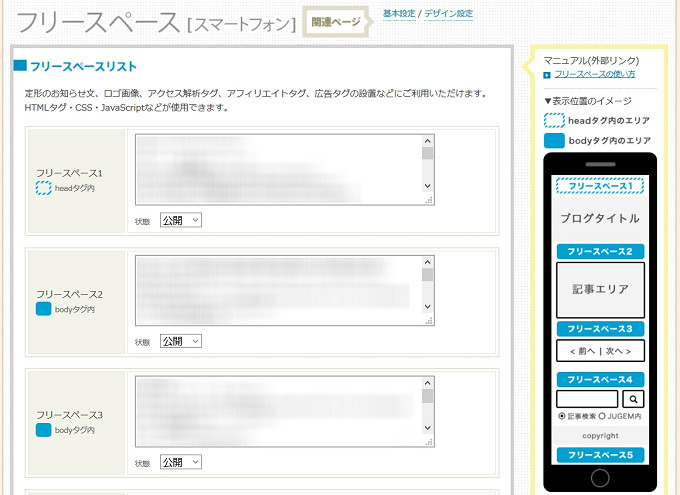The height and width of the screenshot is (495, 680).
Task: Click the フリースペース2 row label
Action: point(69,294)
